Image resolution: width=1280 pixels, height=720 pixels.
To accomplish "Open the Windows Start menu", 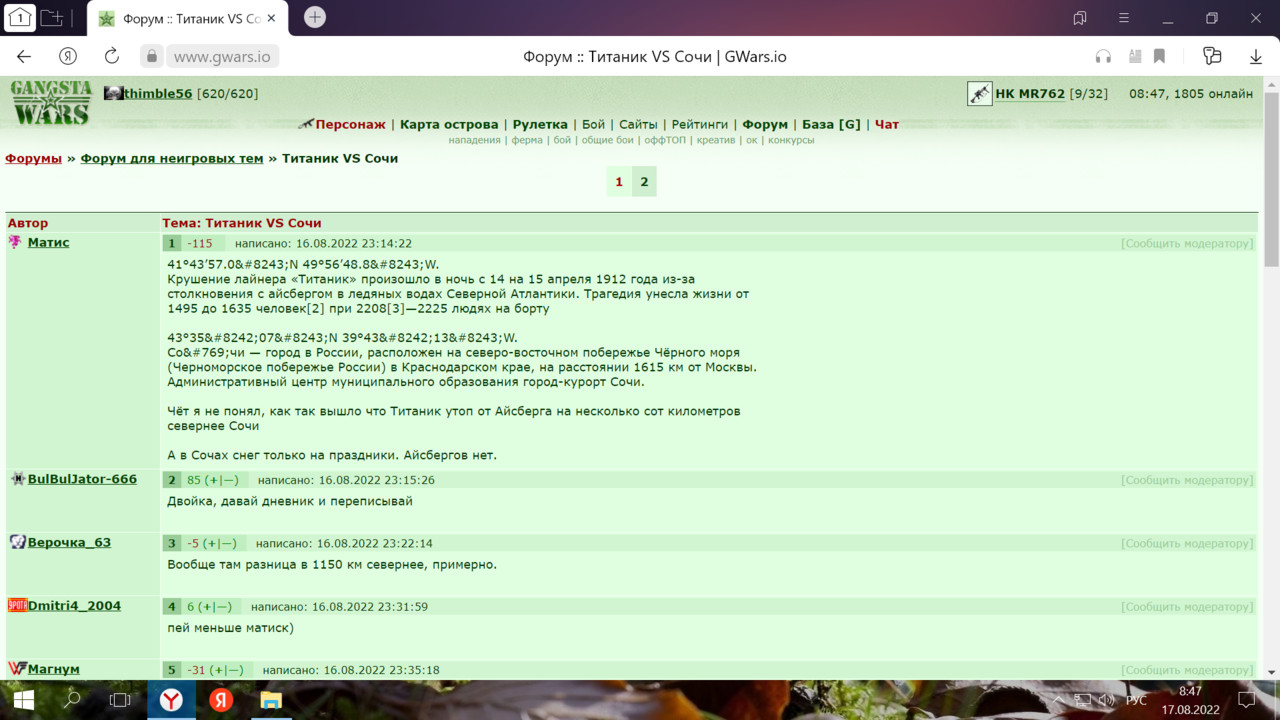I will click(24, 700).
